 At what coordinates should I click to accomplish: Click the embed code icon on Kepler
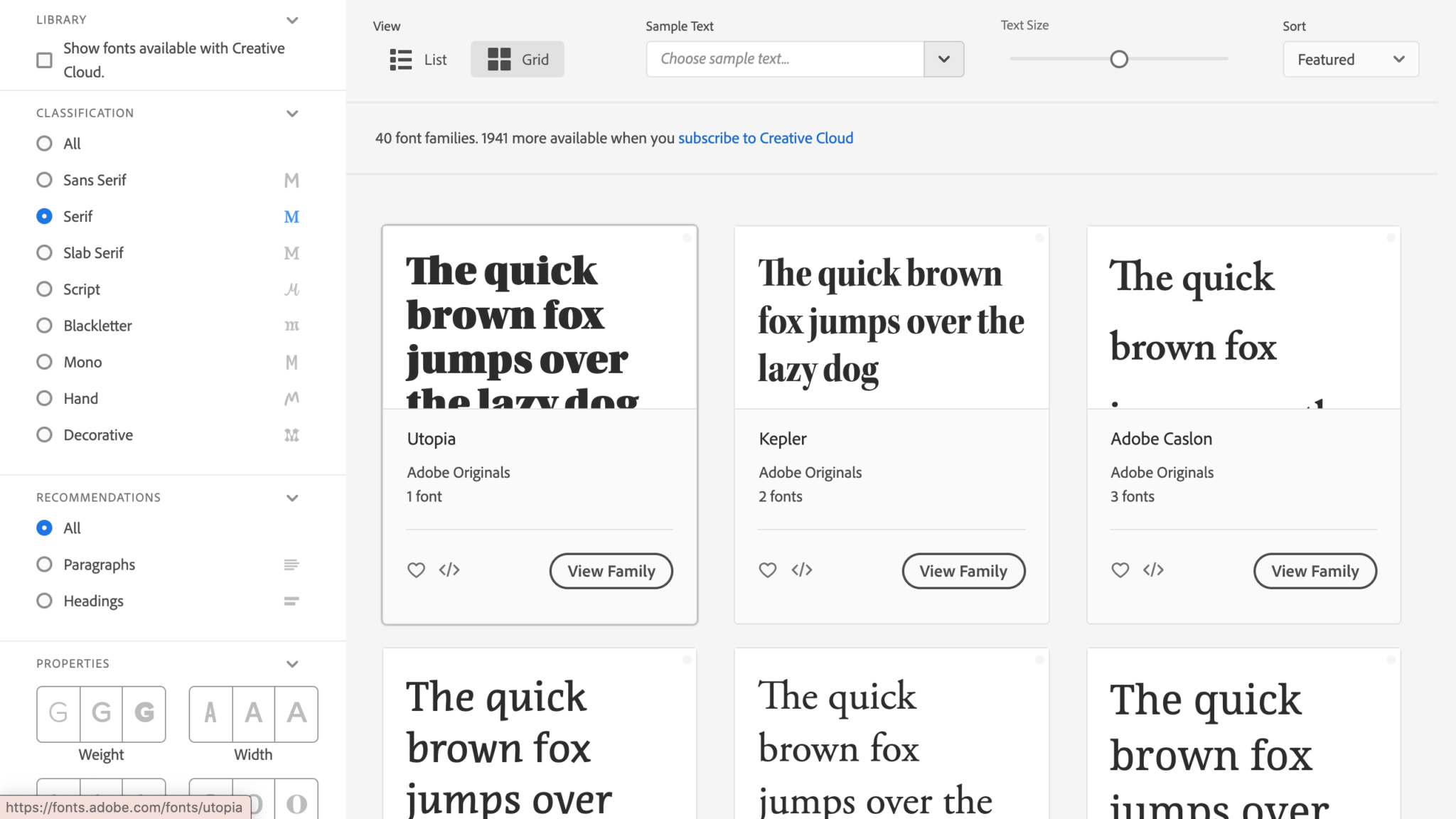tap(801, 570)
